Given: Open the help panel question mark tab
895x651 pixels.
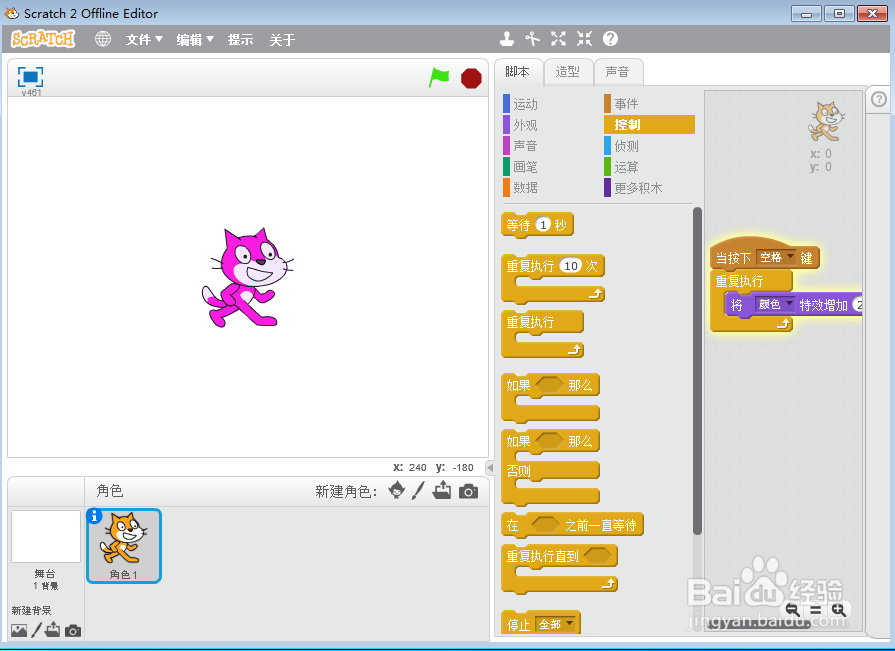Looking at the screenshot, I should [x=879, y=99].
